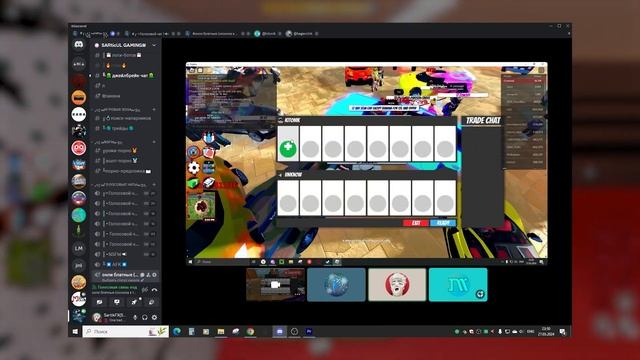The image size is (640, 360).
Task: Switch to Discord taskbar icon
Action: tap(280, 332)
